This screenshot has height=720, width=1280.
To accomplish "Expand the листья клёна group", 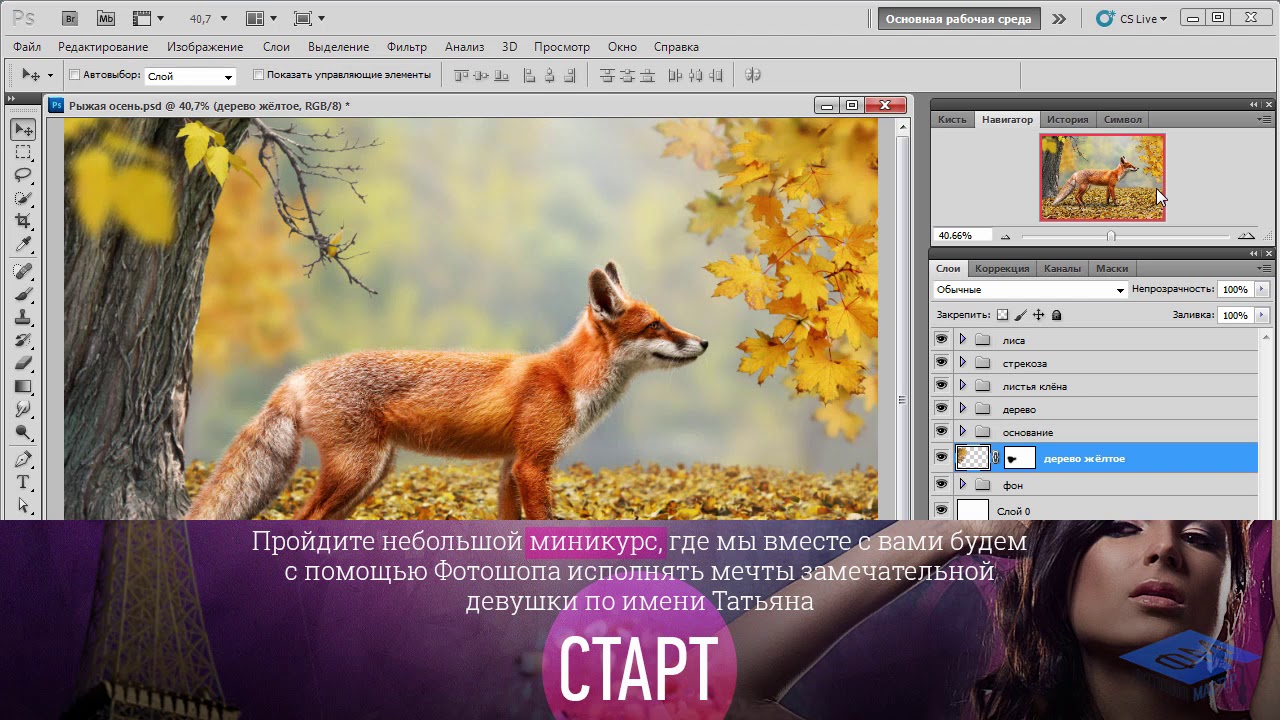I will 962,385.
